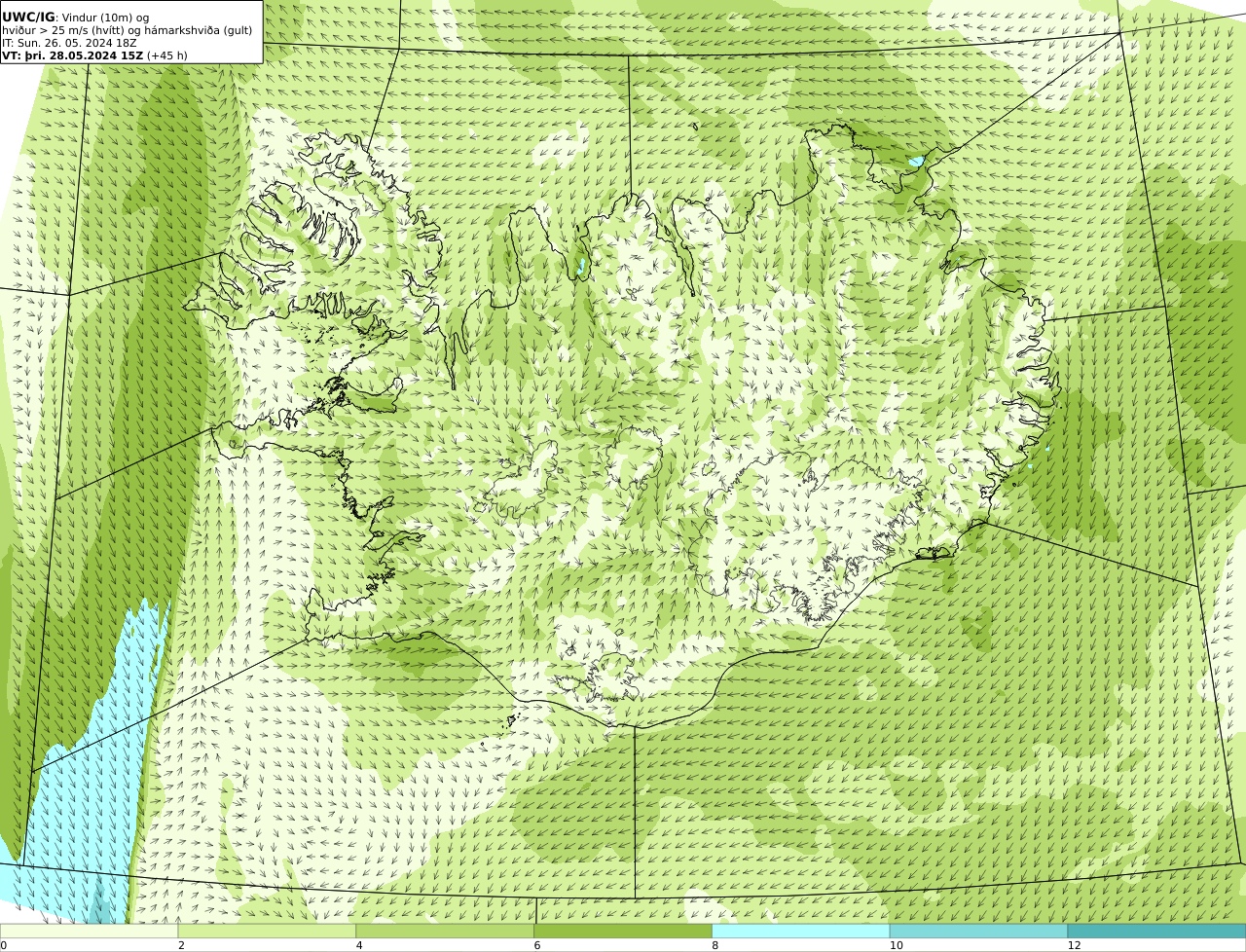Click the '6' tick label on the color scale
The image size is (1246, 952).
point(536,945)
